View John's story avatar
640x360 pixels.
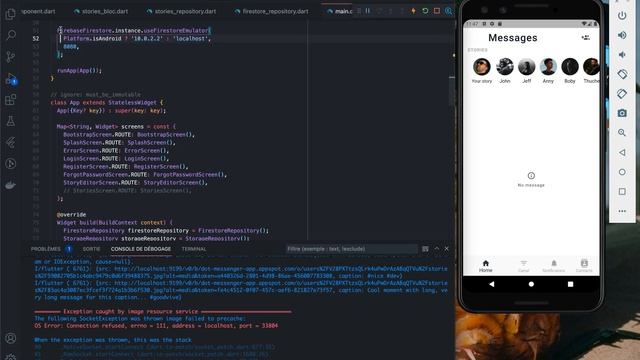(x=505, y=67)
